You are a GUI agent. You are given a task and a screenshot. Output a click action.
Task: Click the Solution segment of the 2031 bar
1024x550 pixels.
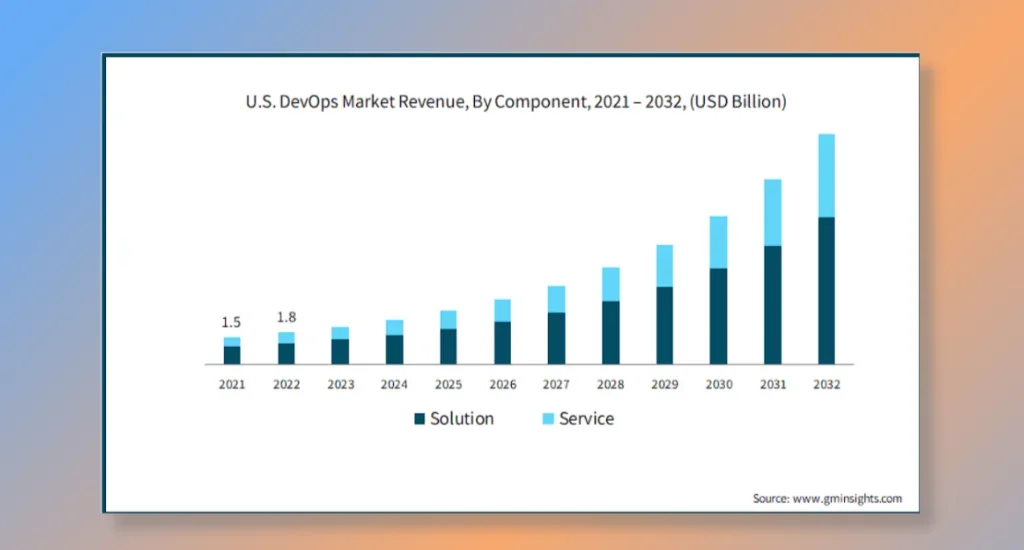coord(772,304)
